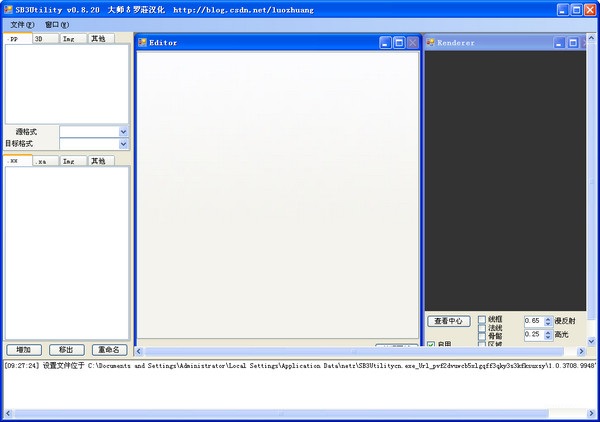Minimize the main SB3Utility window
Viewport: 600px width, 422px height.
pyautogui.click(x=562, y=10)
